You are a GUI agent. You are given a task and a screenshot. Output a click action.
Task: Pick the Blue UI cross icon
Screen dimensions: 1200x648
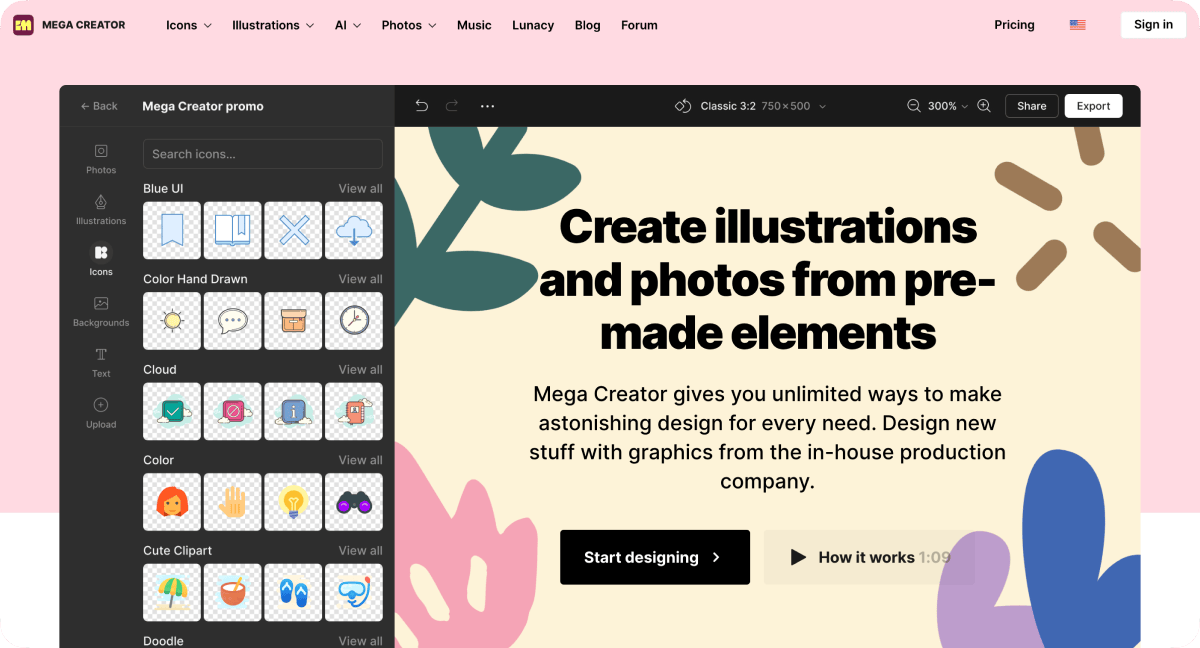coord(293,230)
